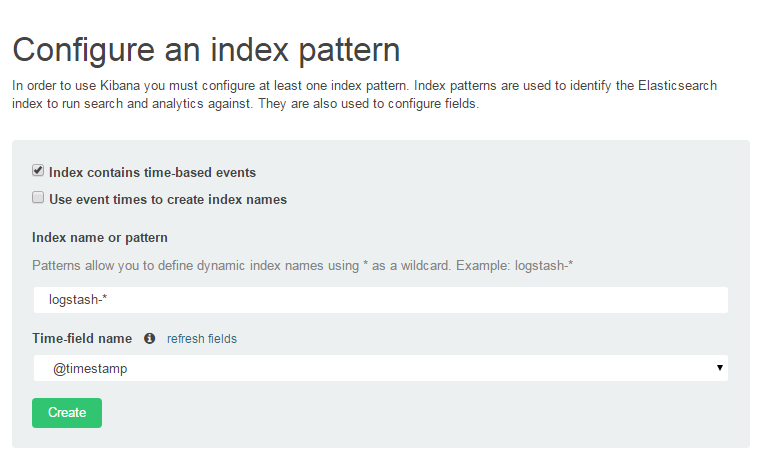Click the 'Use event times to create index names' label
761x467 pixels.
click(168, 200)
